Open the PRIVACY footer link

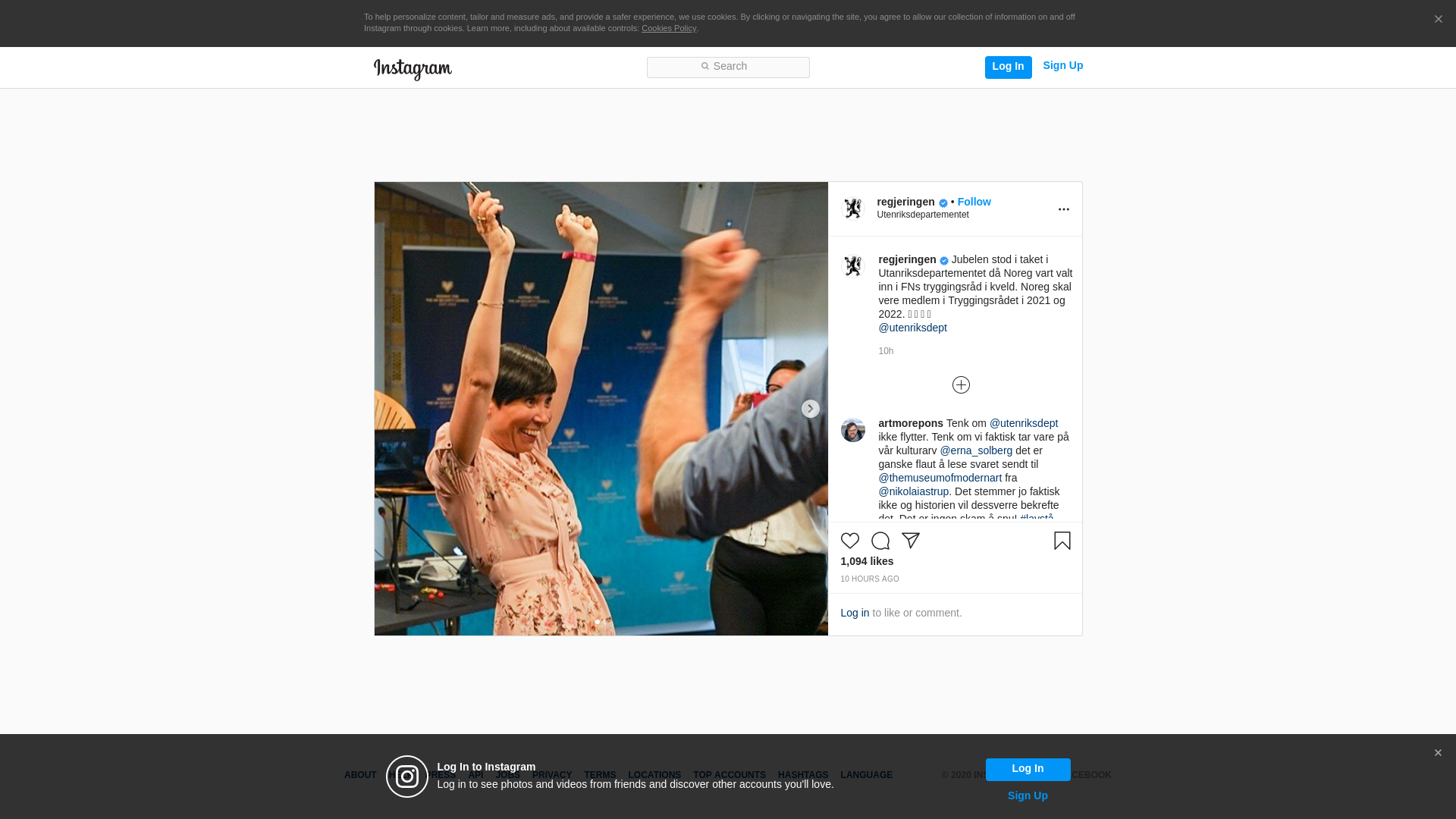(x=552, y=775)
